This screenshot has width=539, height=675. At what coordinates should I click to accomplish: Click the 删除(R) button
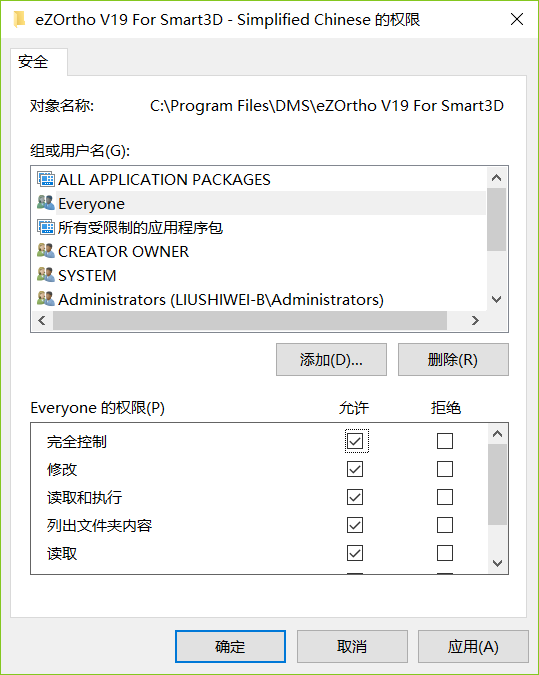tap(453, 359)
